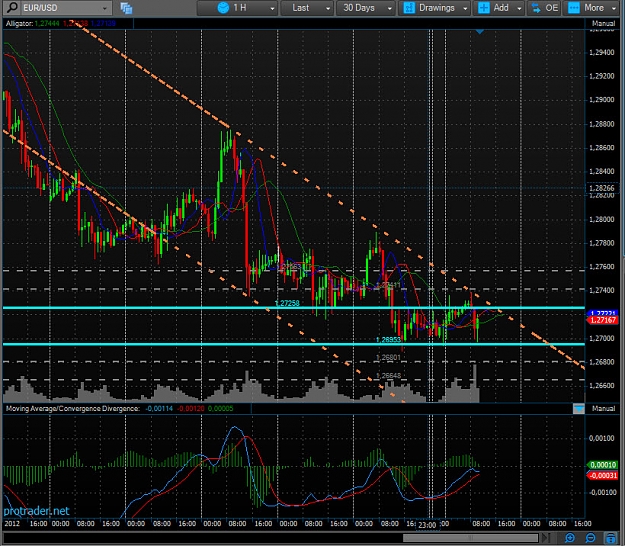The image size is (625, 546).
Task: Click the horizontal chart scrollbar thumb
Action: click(470, 538)
